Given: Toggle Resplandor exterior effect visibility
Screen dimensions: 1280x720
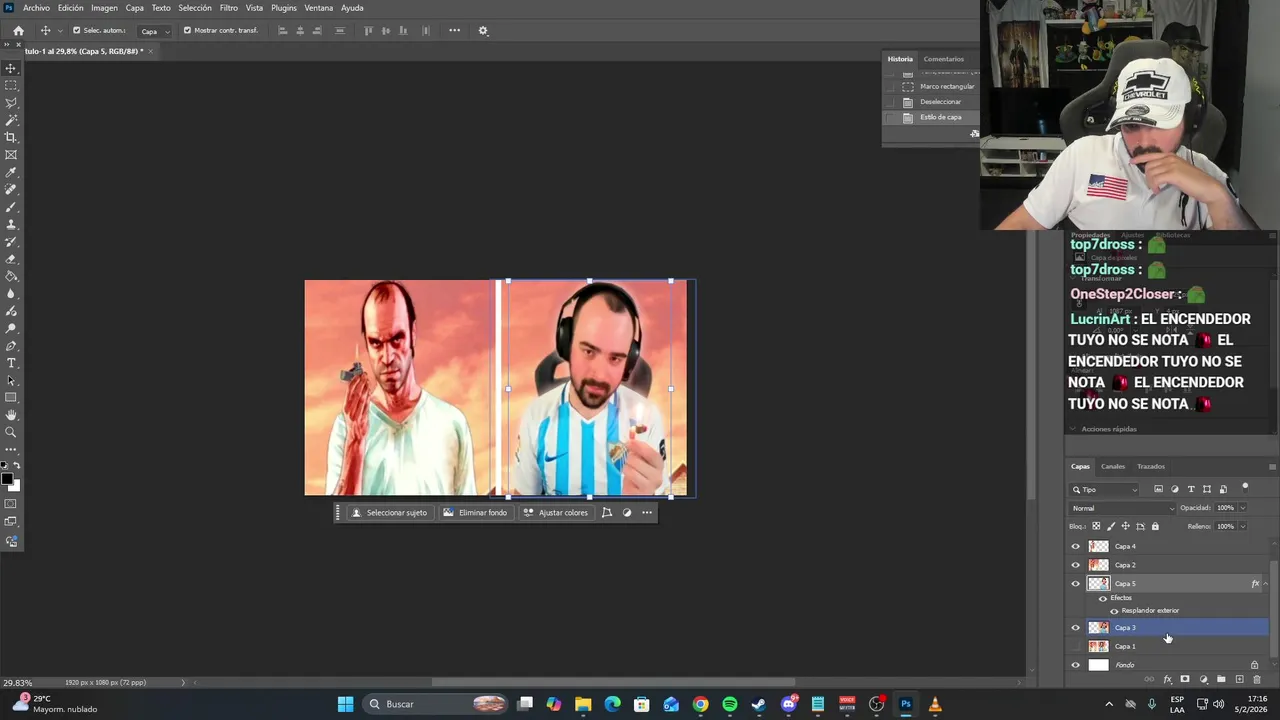Looking at the screenshot, I should click(1114, 611).
